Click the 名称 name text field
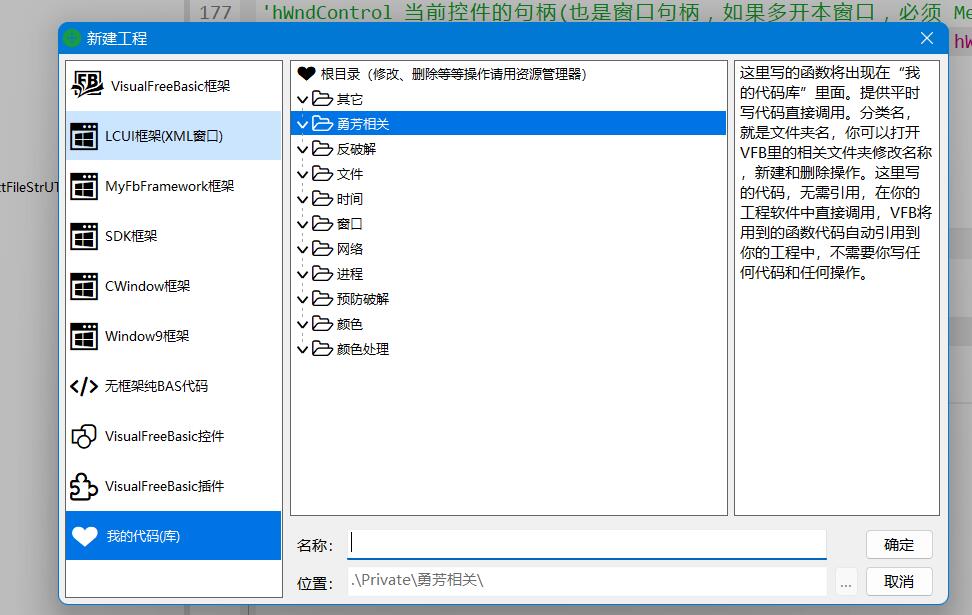The image size is (972, 615). tap(587, 544)
